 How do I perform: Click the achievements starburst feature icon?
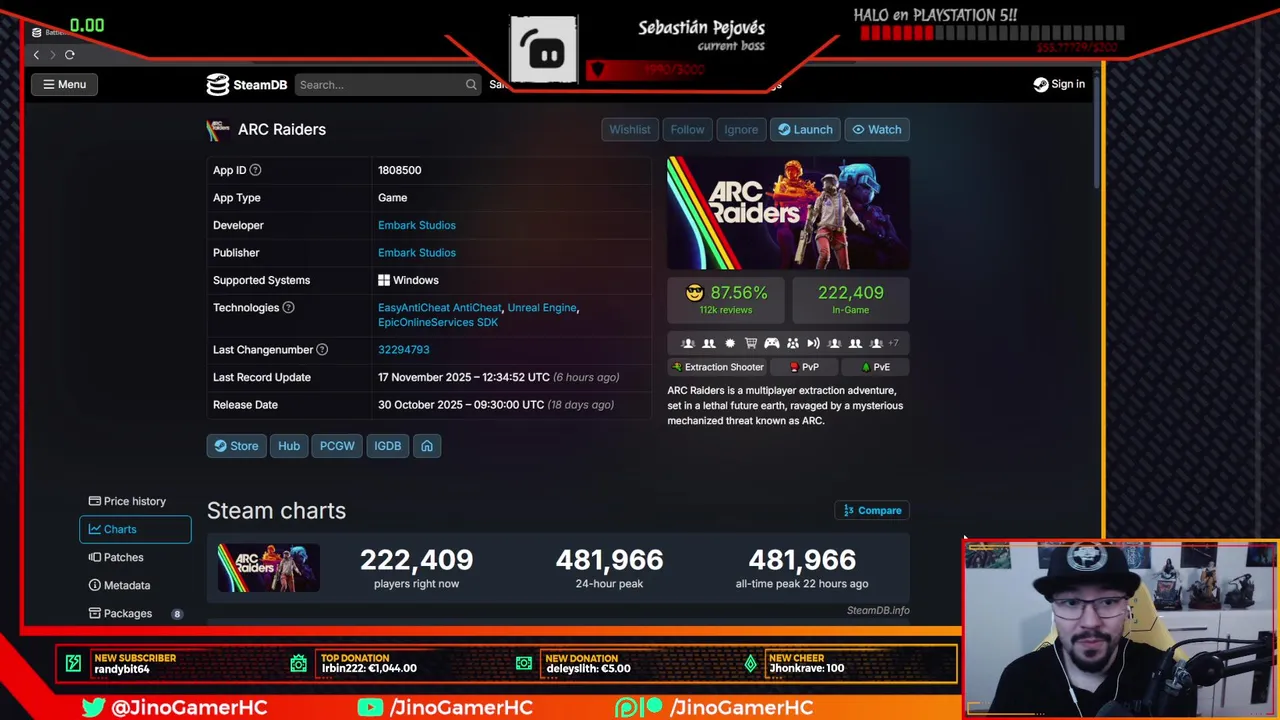tap(730, 343)
